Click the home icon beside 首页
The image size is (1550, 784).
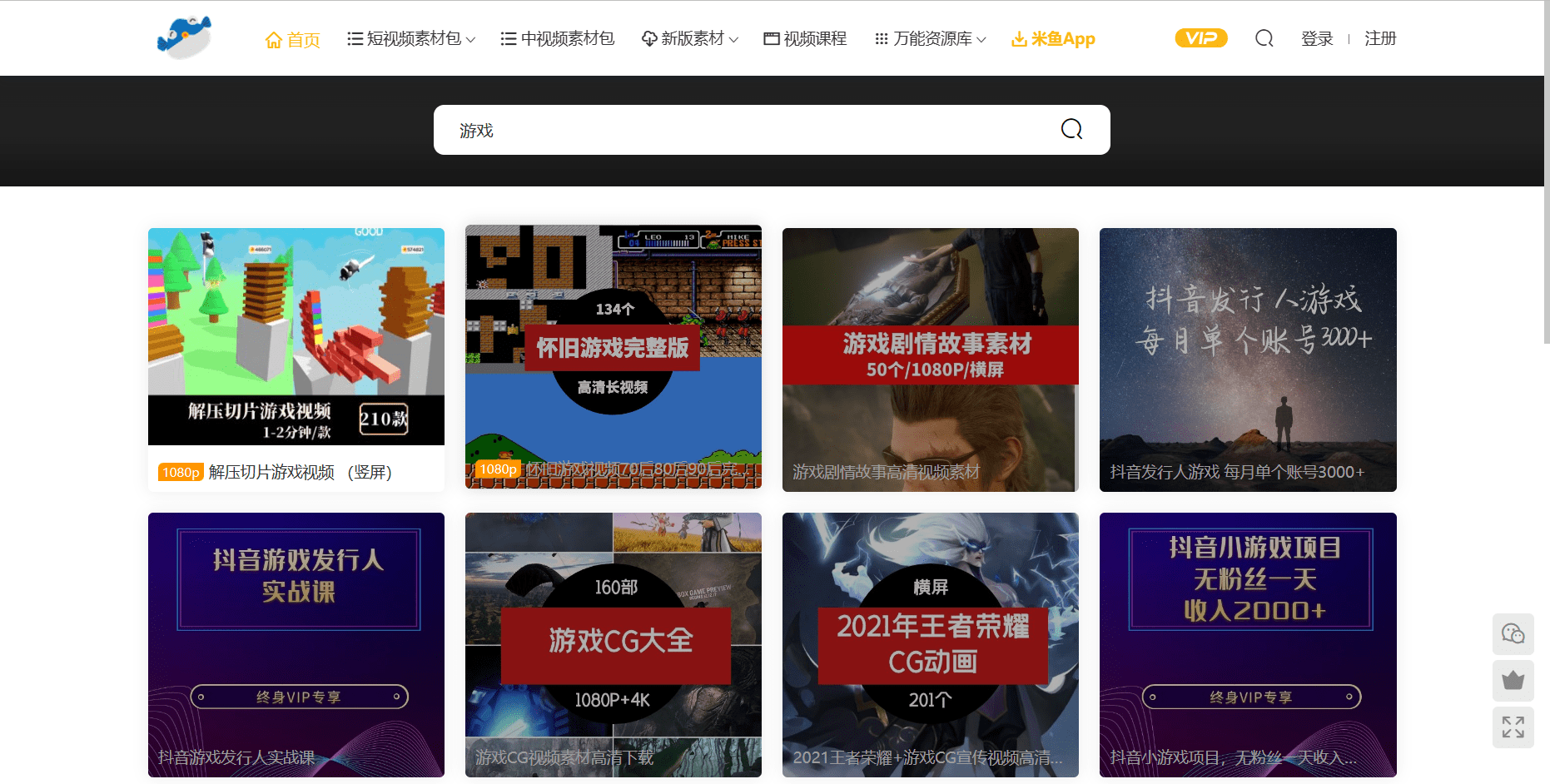click(x=274, y=39)
